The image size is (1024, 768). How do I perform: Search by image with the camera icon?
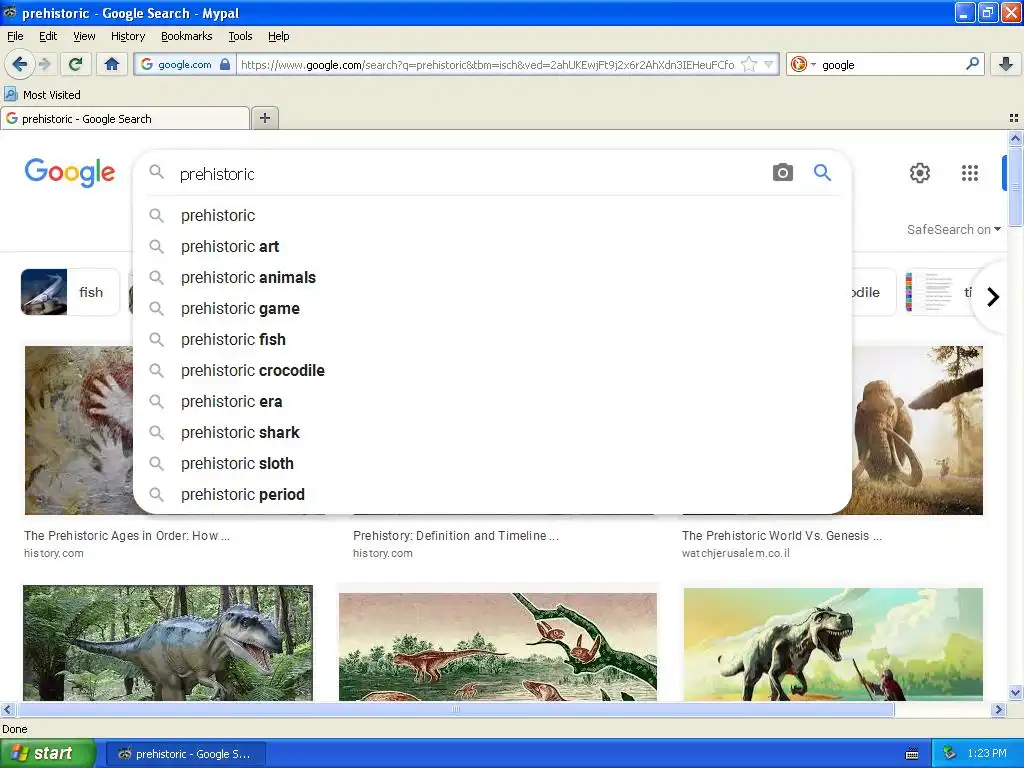pos(782,172)
